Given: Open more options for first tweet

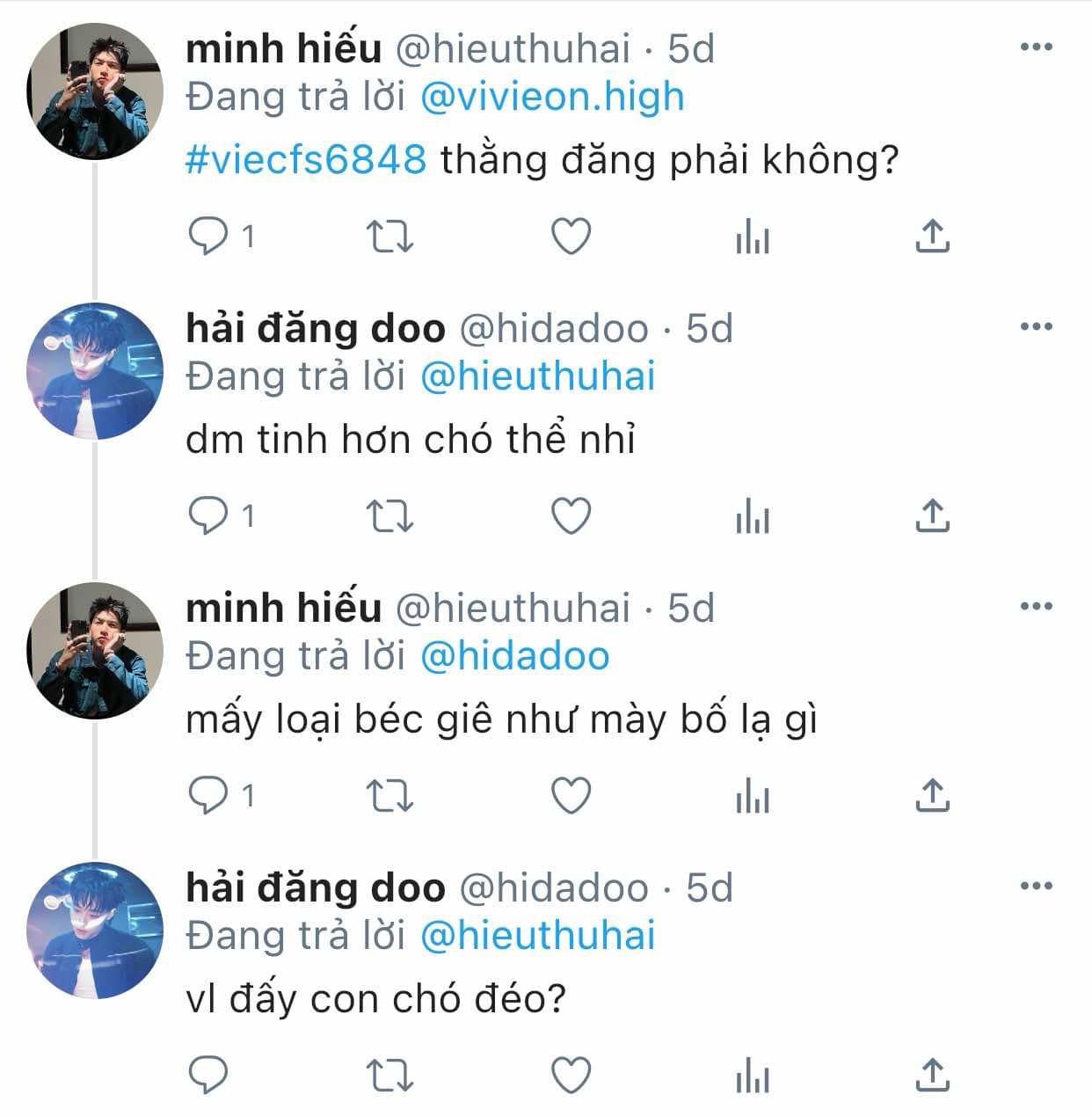Looking at the screenshot, I should (x=1036, y=47).
